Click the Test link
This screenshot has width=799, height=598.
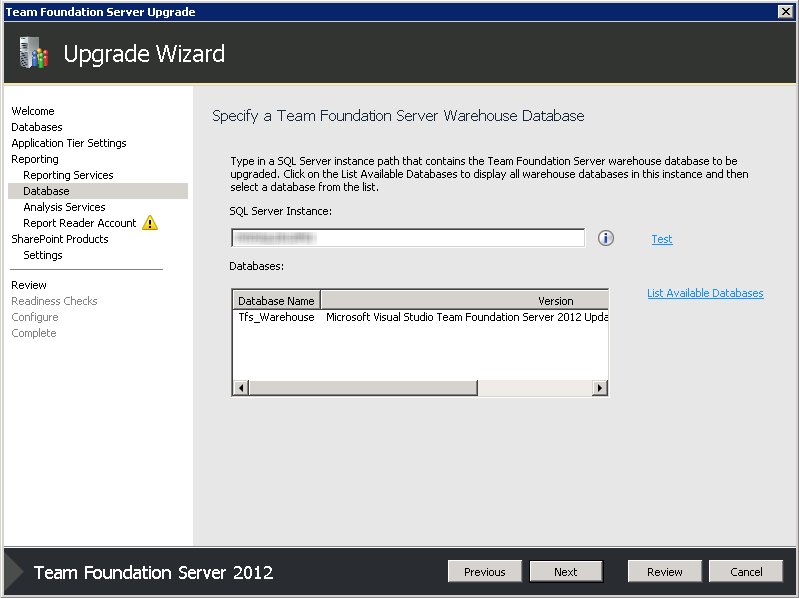[x=661, y=239]
